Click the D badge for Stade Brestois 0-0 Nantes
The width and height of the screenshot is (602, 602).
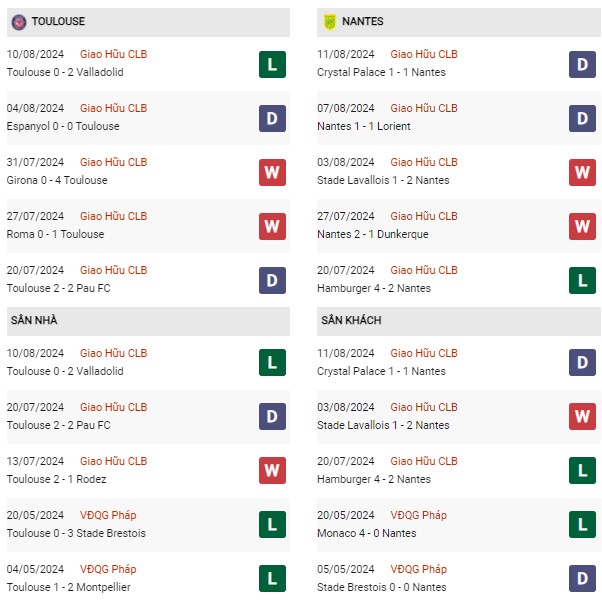582,579
